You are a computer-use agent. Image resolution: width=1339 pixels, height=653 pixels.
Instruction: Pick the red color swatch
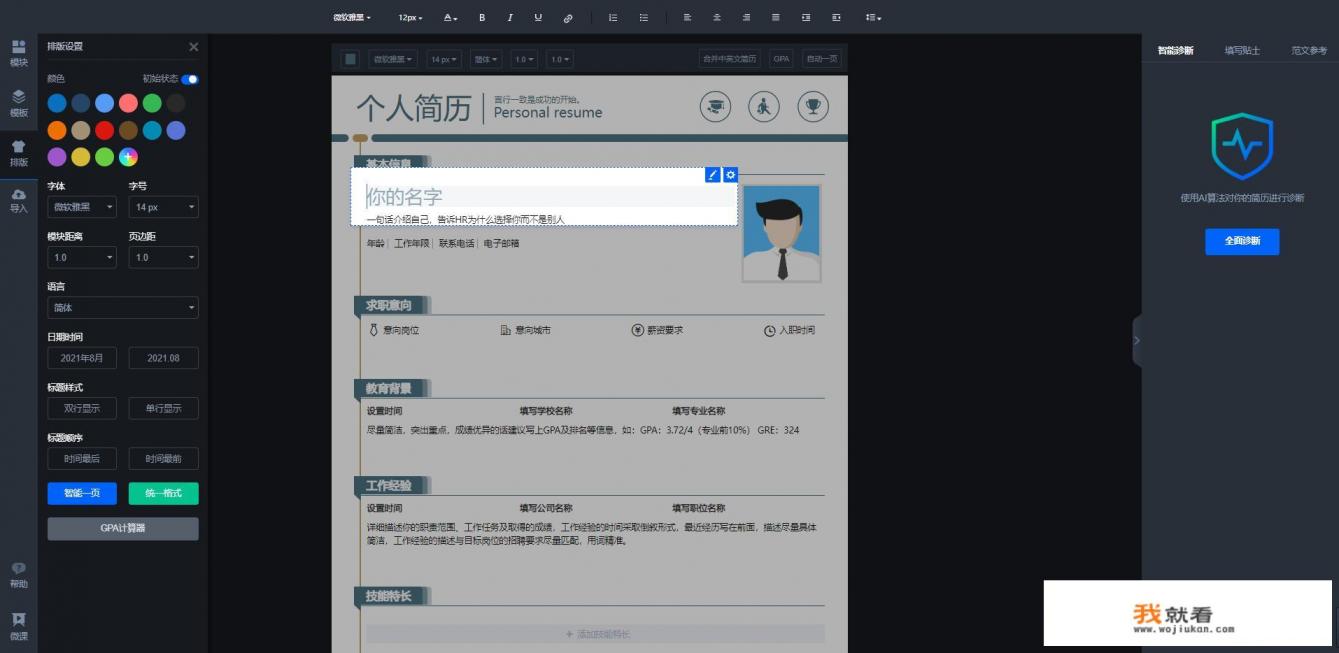coord(104,130)
